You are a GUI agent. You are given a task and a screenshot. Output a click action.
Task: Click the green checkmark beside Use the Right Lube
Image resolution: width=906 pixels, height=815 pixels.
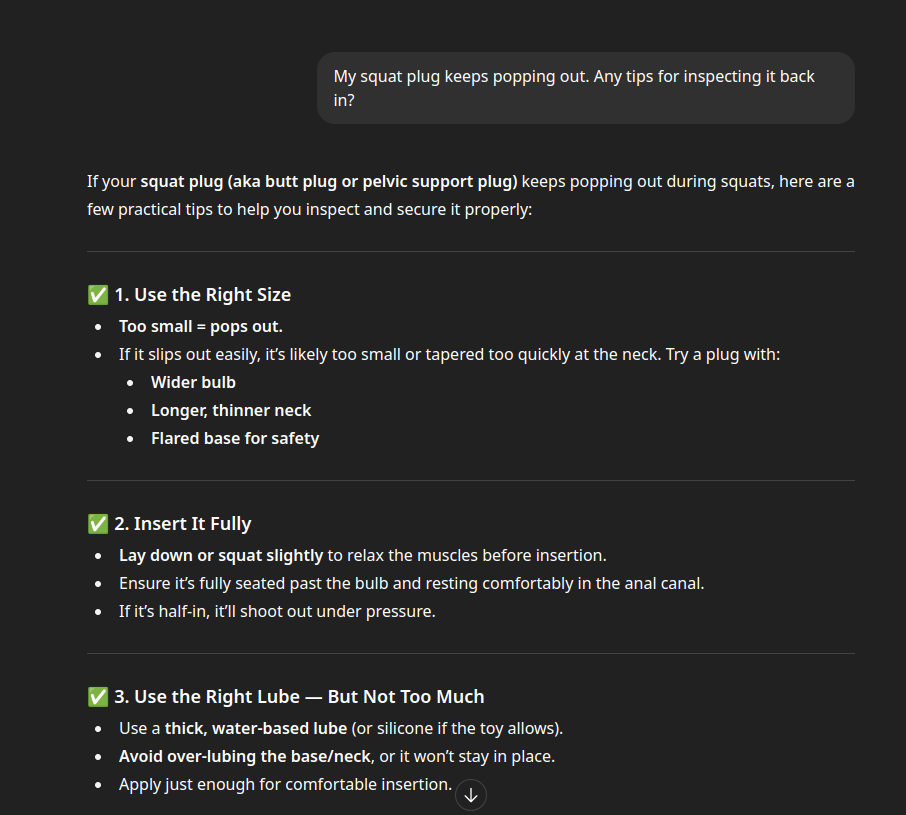click(98, 697)
